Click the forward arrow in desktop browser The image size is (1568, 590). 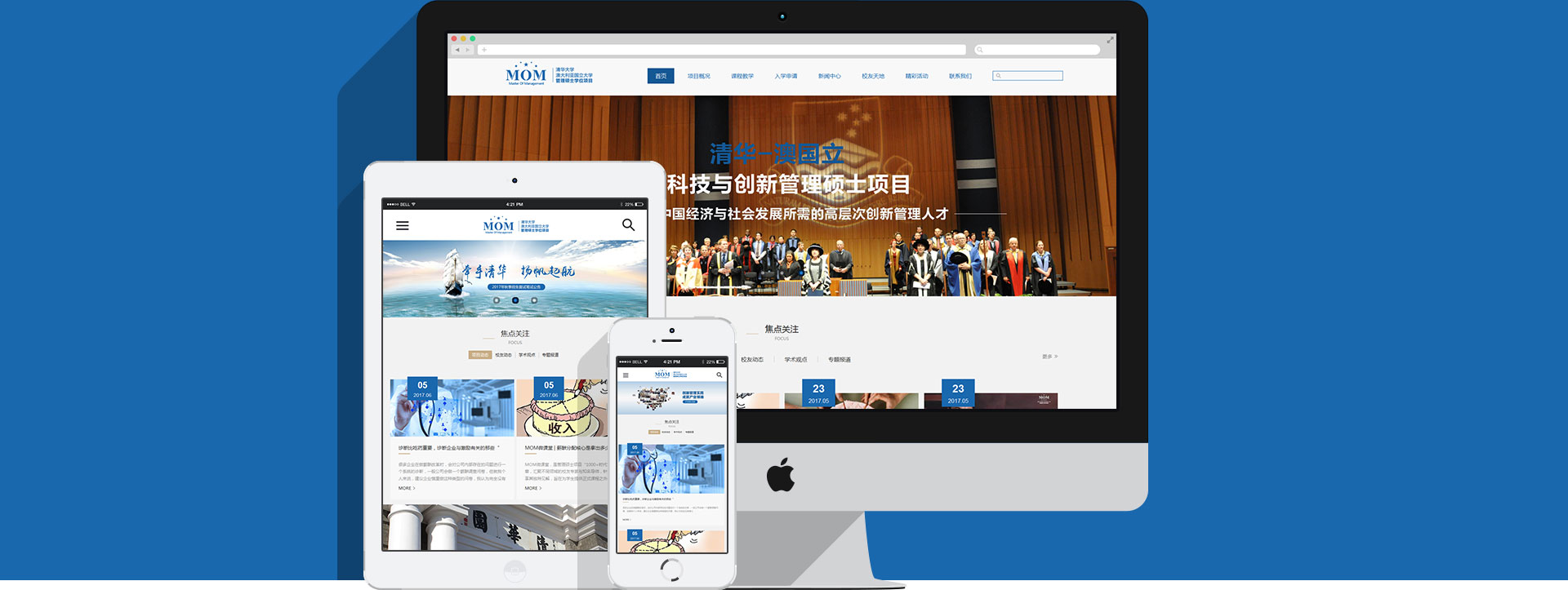click(467, 50)
